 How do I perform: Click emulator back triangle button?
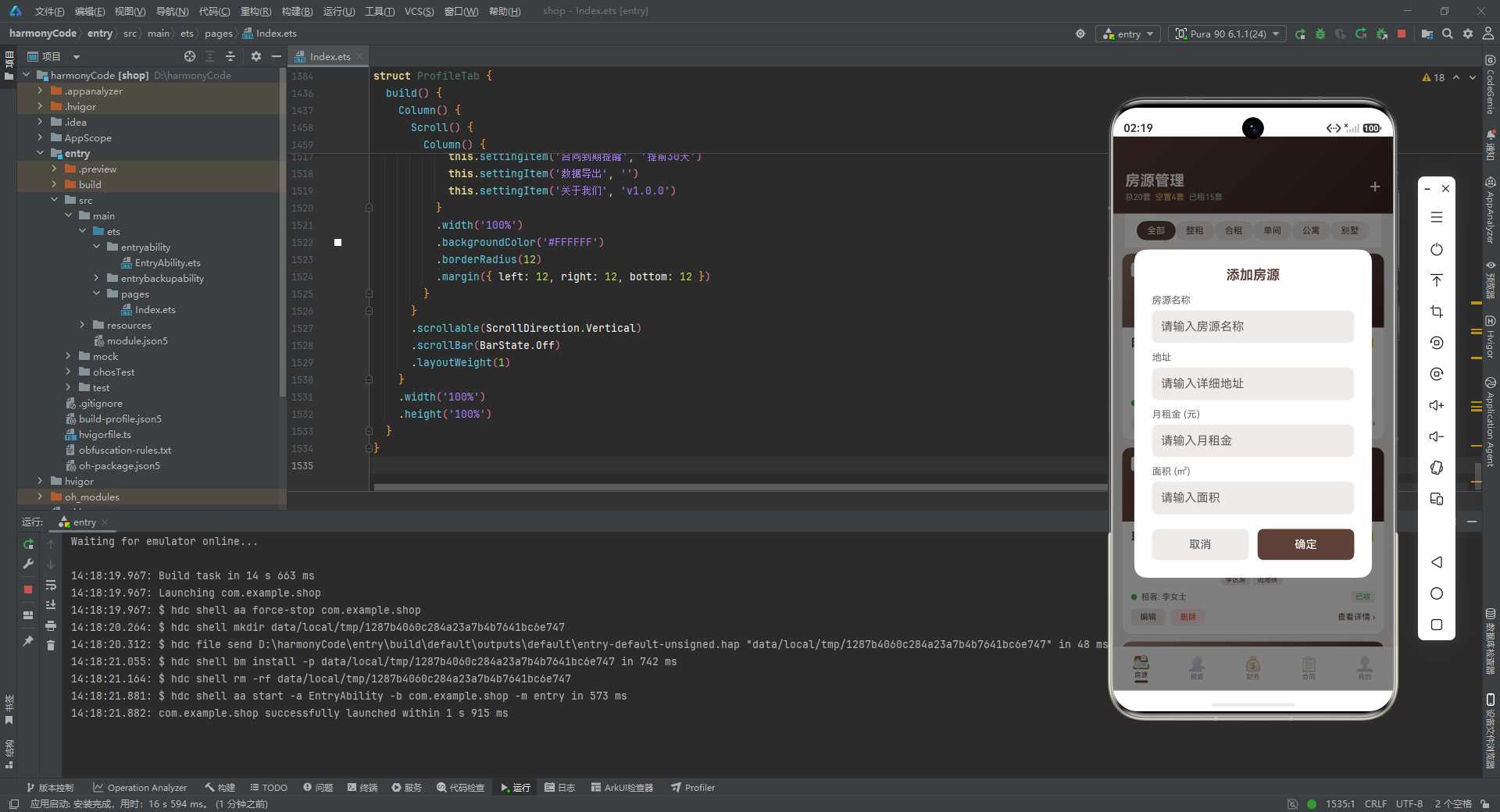[x=1437, y=562]
